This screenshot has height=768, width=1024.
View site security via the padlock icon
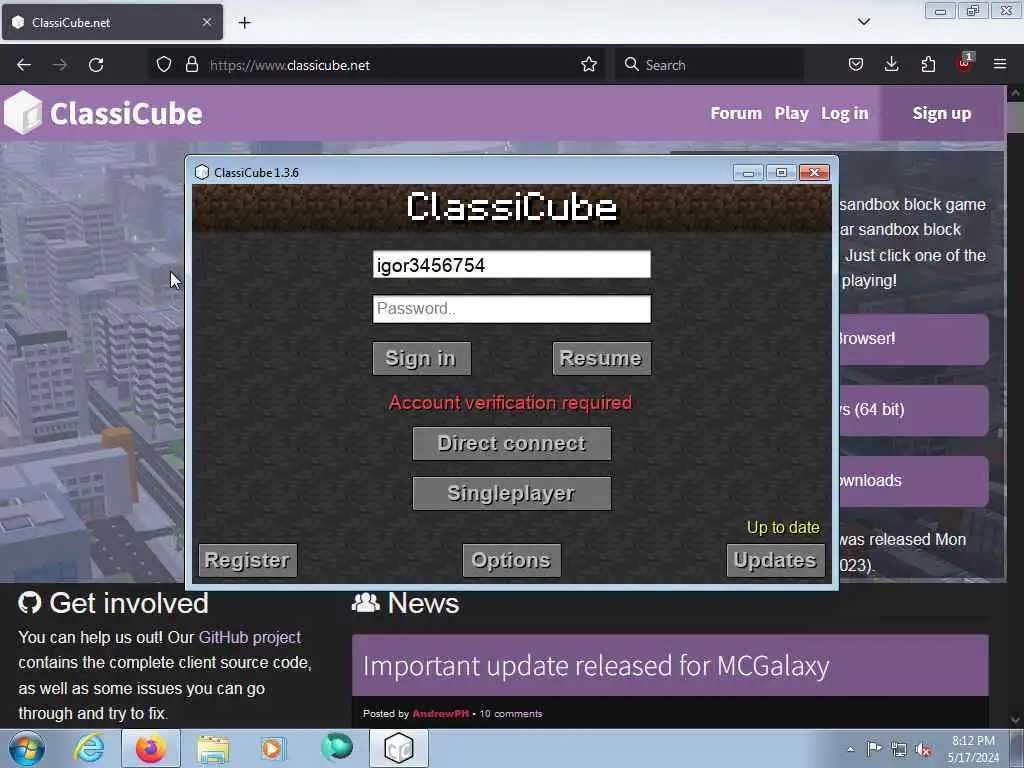[192, 65]
